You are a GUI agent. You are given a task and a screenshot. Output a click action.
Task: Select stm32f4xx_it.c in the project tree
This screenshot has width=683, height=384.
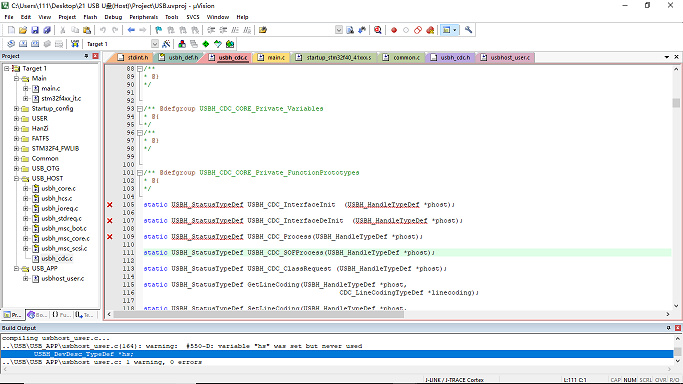pyautogui.click(x=61, y=99)
